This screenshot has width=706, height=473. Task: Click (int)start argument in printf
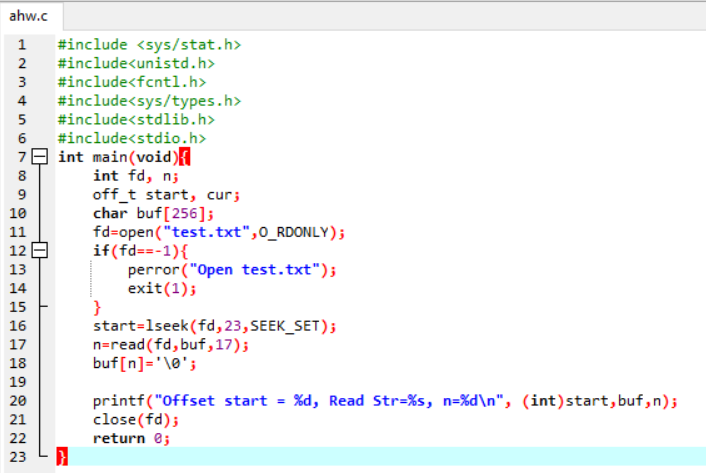pyautogui.click(x=566, y=401)
